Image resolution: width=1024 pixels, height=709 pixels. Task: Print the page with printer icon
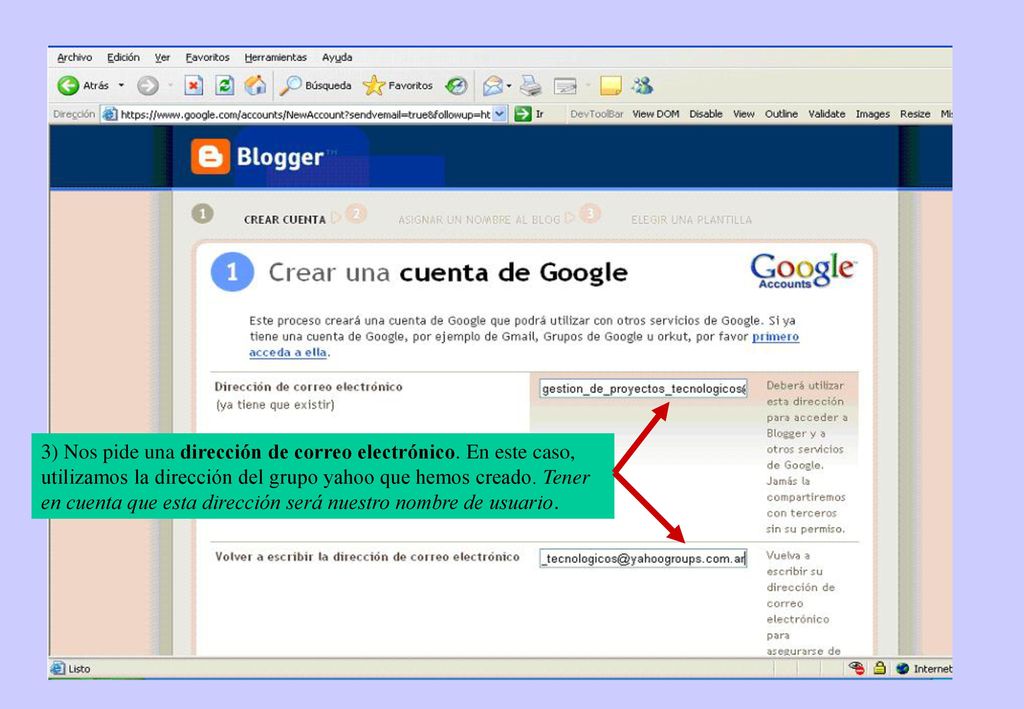click(x=531, y=86)
